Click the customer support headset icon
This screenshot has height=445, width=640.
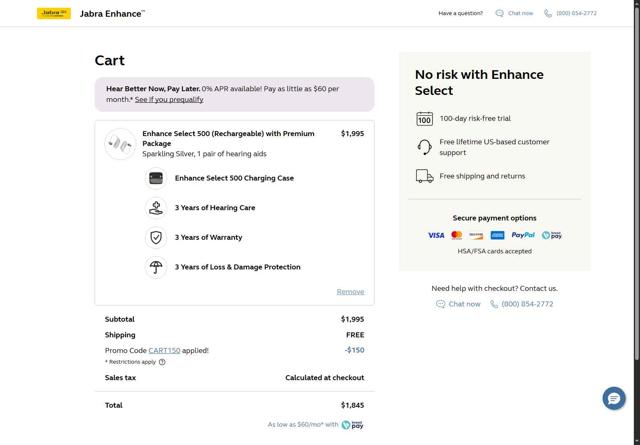(x=424, y=147)
